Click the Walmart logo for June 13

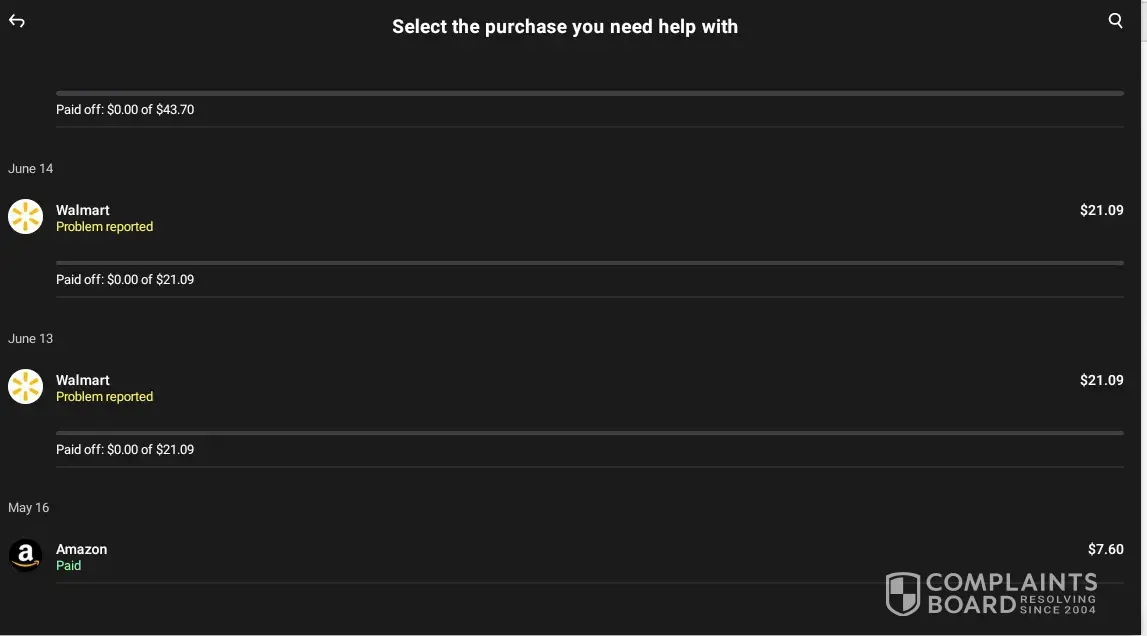tap(25, 387)
